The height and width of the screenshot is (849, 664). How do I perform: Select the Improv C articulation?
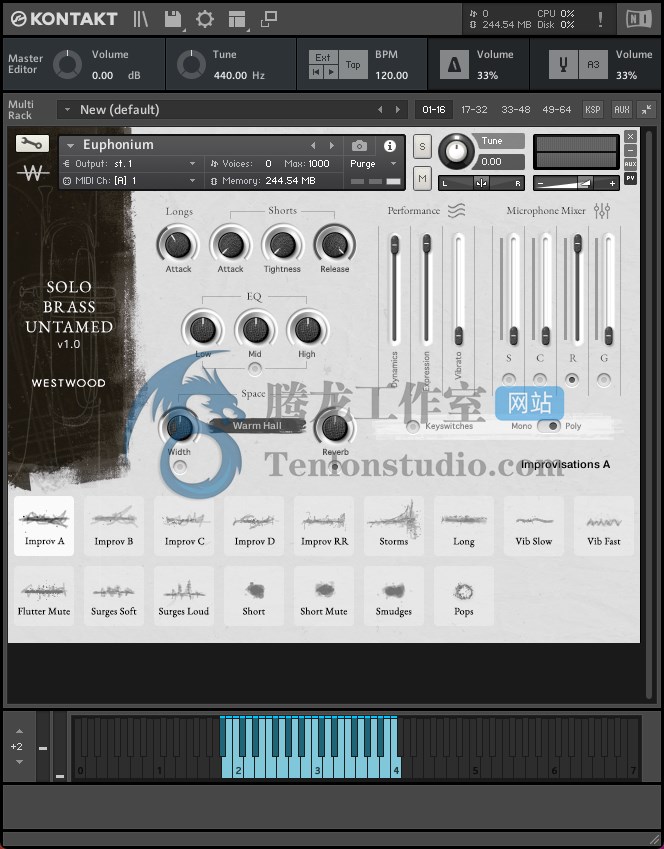tap(184, 525)
